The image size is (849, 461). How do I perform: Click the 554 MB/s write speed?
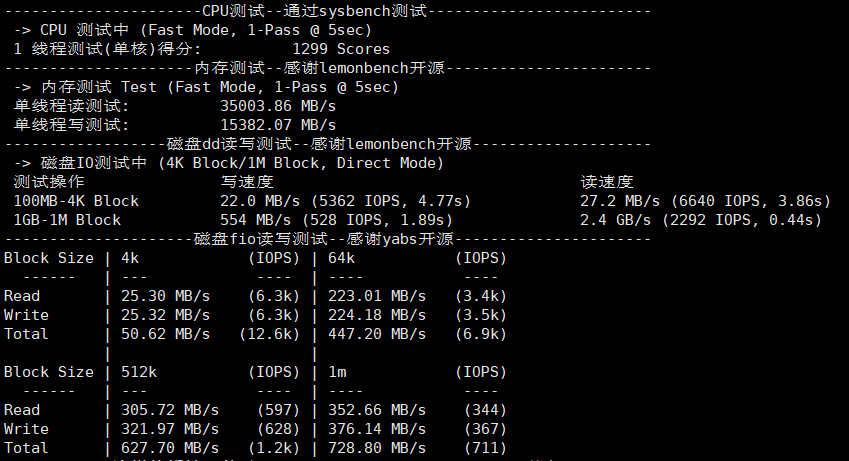(x=256, y=220)
